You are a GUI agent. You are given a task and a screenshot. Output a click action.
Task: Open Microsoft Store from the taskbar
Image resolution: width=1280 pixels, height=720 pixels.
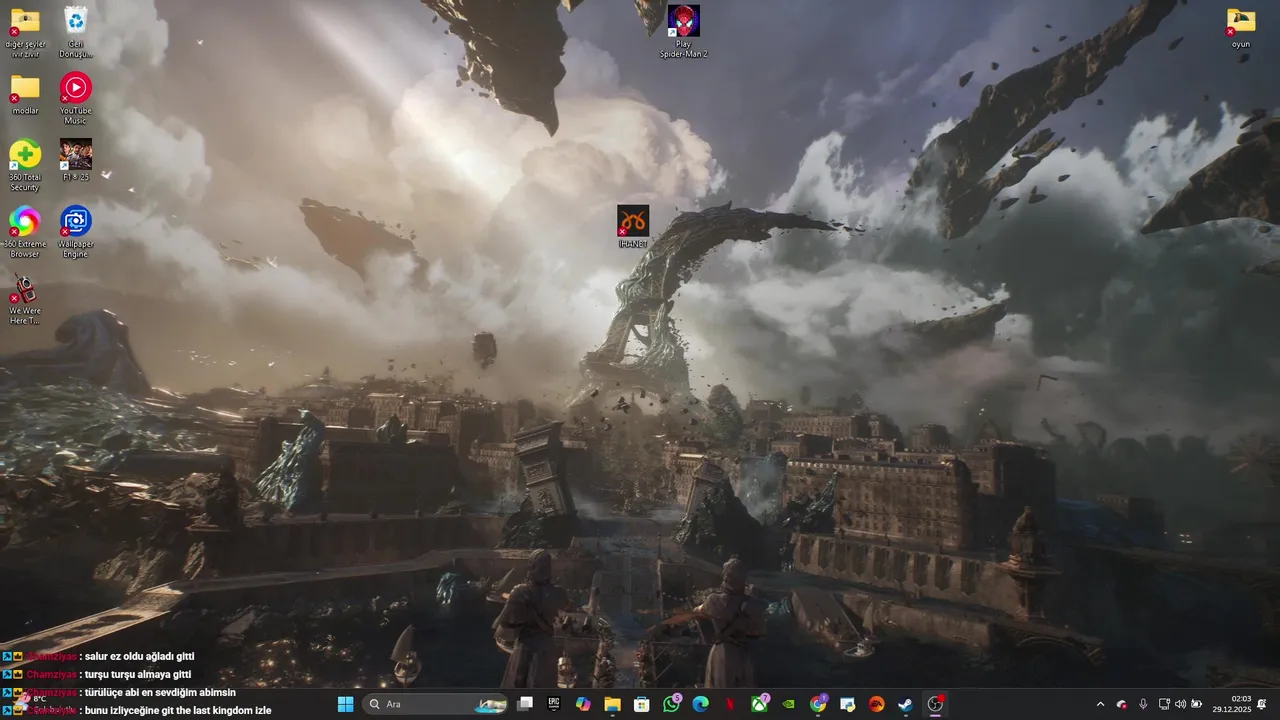[x=642, y=704]
